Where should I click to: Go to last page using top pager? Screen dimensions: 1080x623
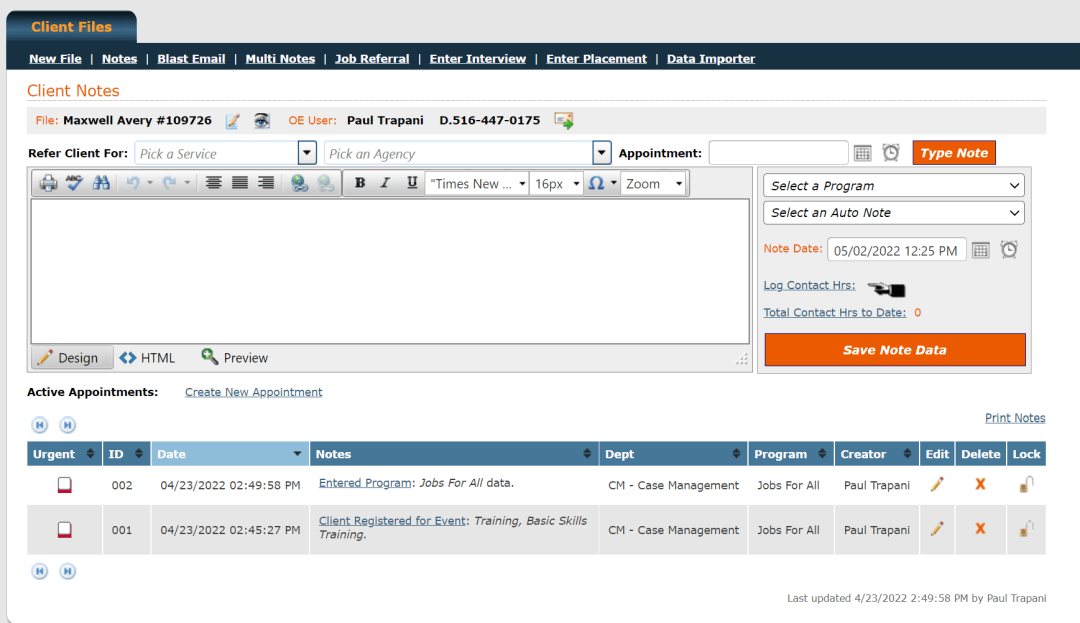pyautogui.click(x=68, y=425)
